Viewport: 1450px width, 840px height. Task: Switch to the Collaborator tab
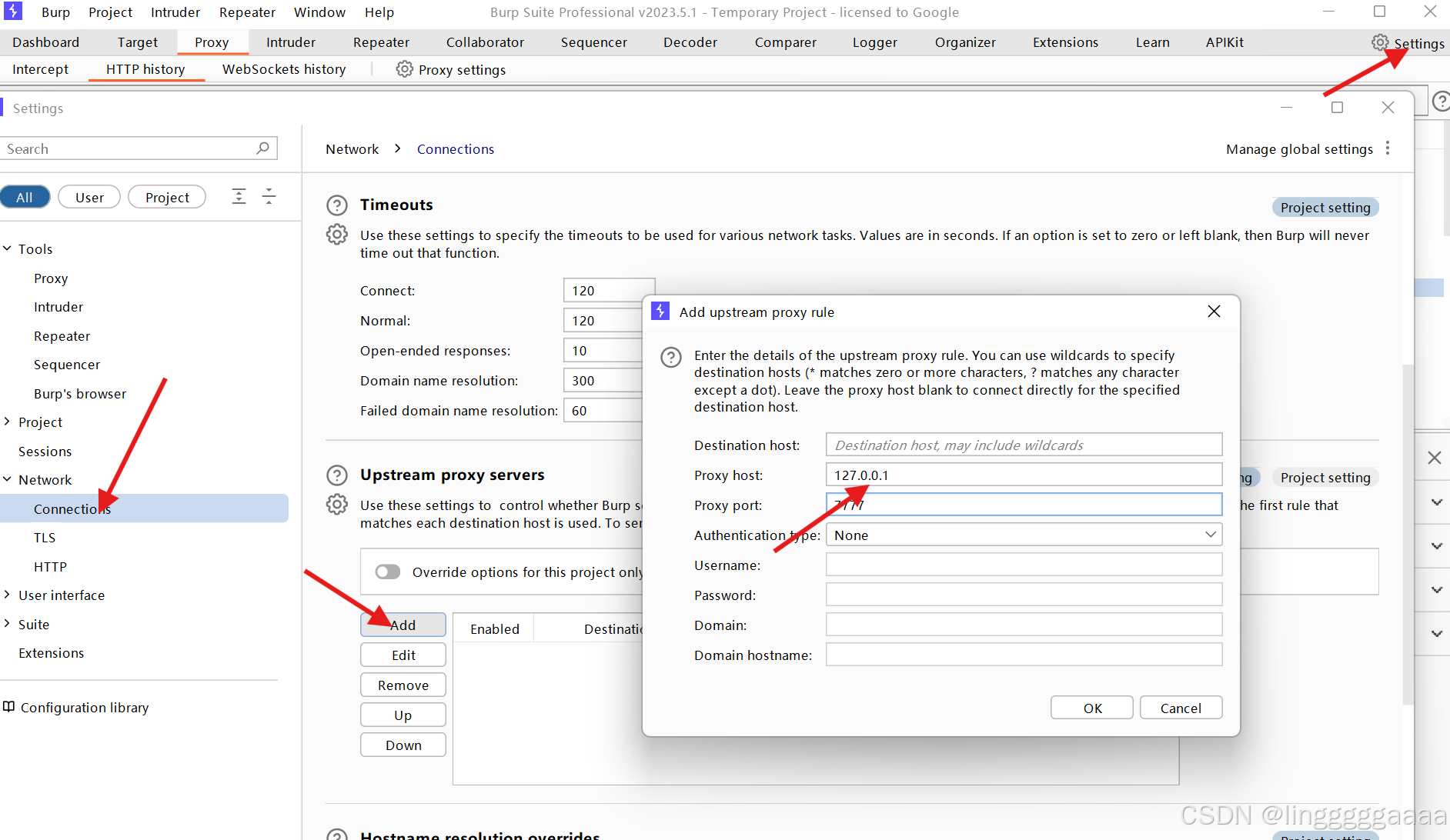click(485, 42)
